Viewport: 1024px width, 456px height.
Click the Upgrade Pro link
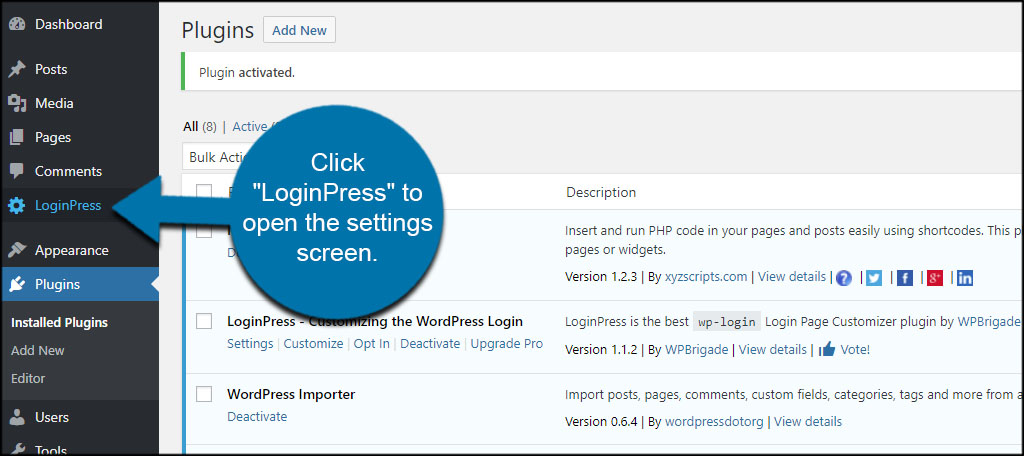pos(507,344)
